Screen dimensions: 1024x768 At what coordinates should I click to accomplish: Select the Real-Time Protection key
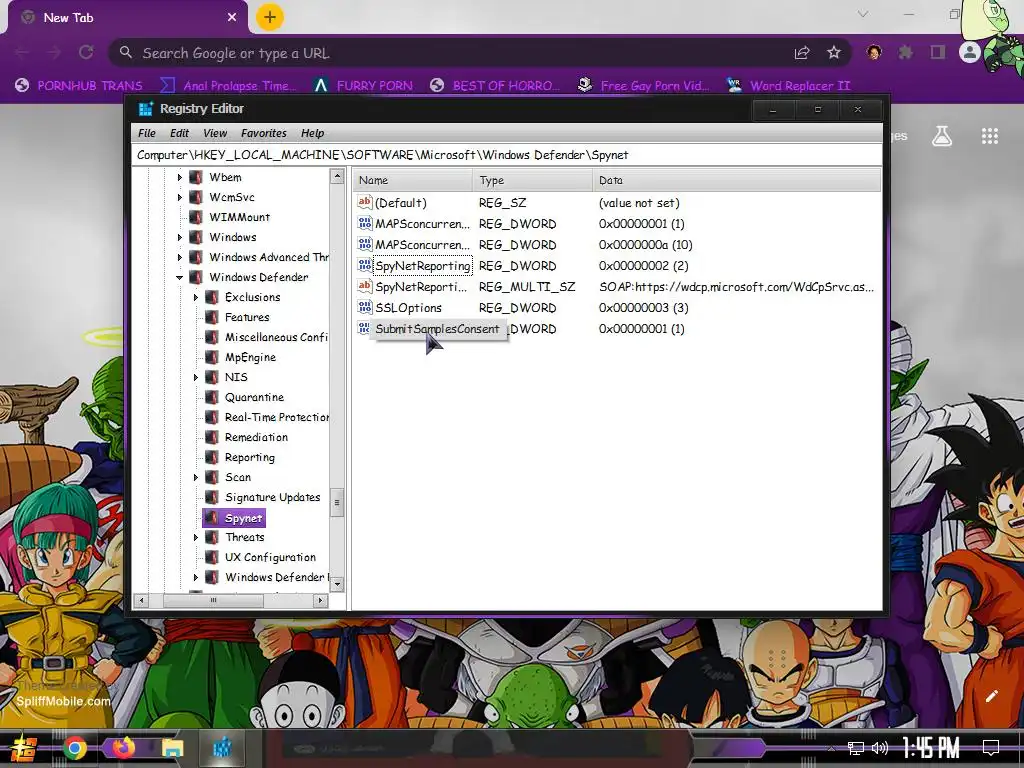pos(277,417)
